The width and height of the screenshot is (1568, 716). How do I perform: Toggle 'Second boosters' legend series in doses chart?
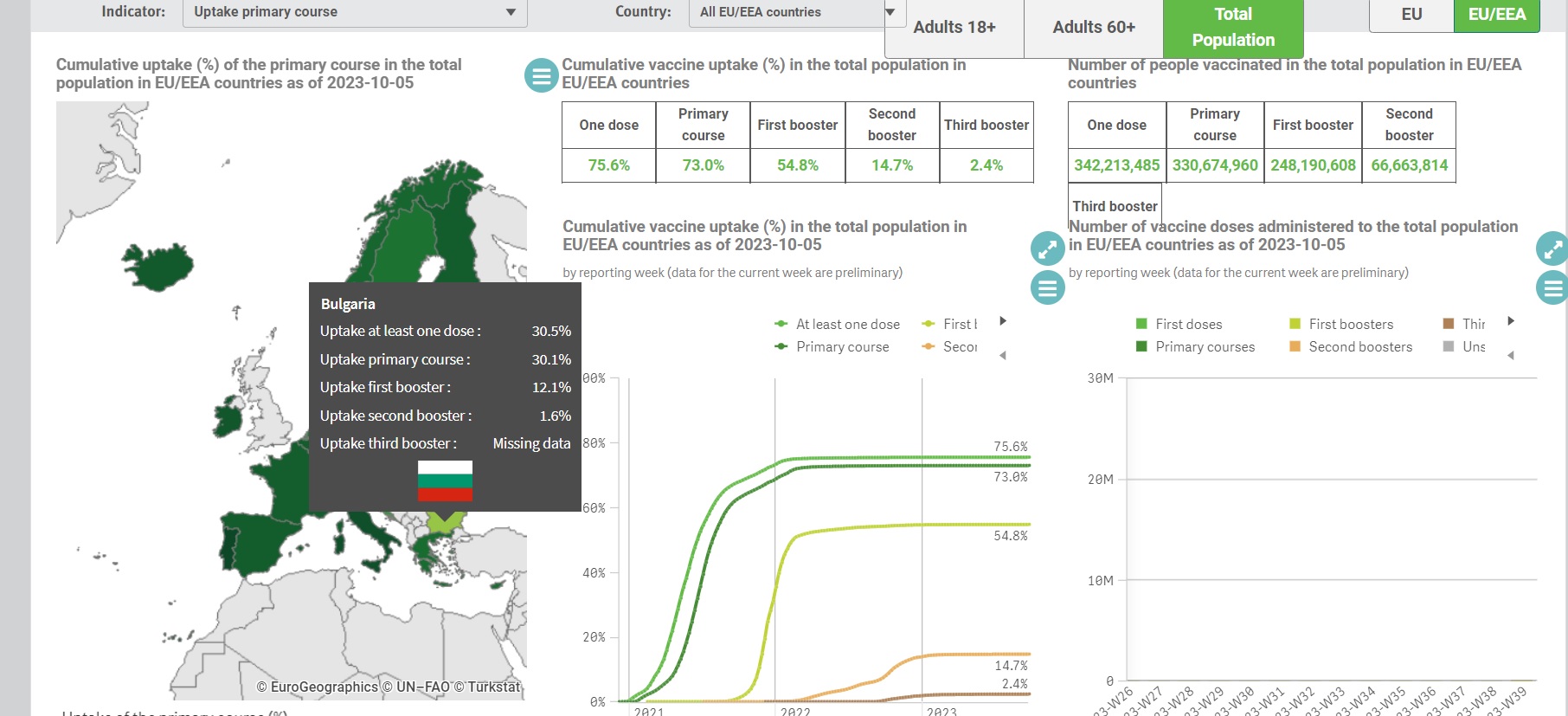(x=1351, y=347)
